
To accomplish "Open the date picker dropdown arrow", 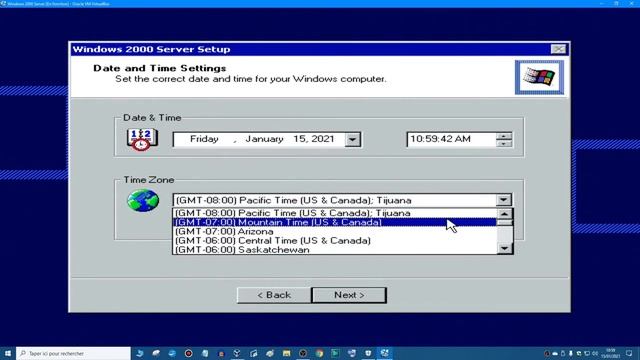I will 352,140.
